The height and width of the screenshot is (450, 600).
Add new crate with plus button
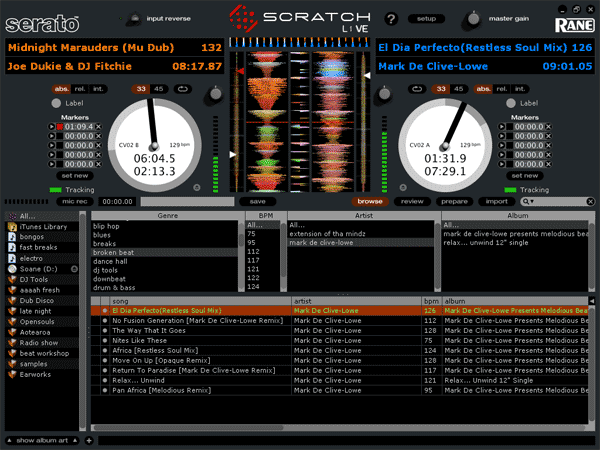click(89, 441)
